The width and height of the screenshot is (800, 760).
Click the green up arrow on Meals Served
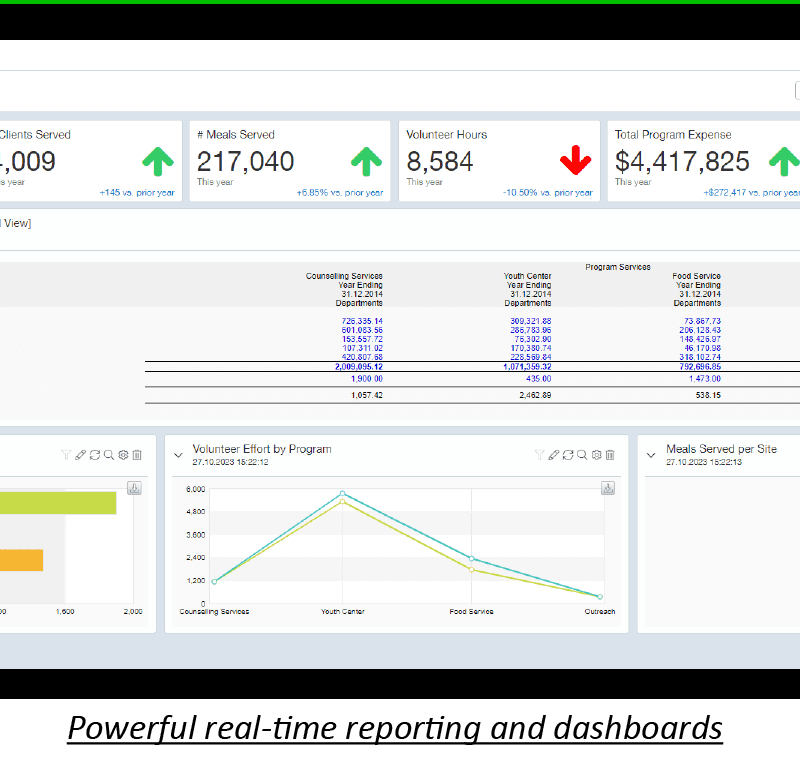pos(364,160)
